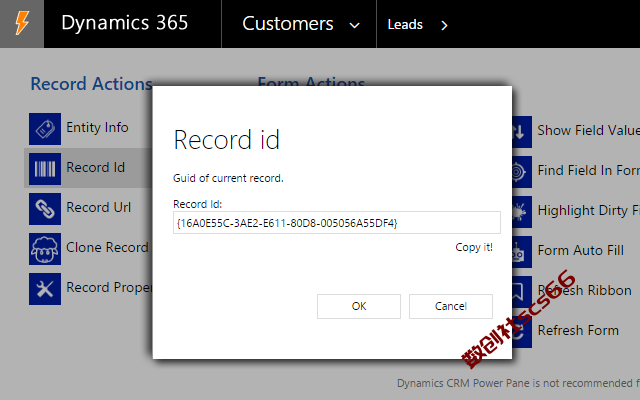
Task: Select the Record Id label in sidebar
Action: click(96, 167)
